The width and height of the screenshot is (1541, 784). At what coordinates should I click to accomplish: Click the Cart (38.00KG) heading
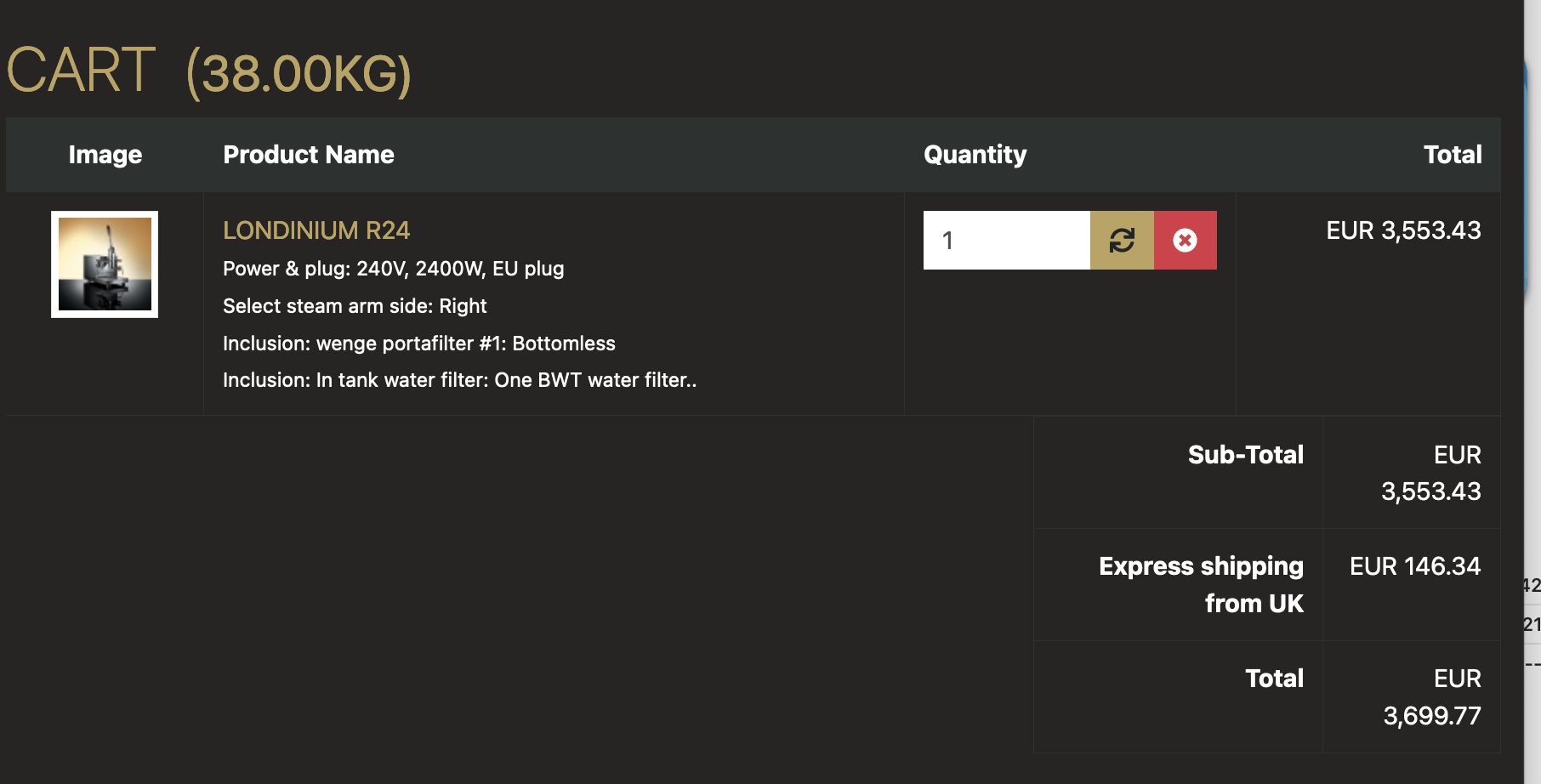208,71
